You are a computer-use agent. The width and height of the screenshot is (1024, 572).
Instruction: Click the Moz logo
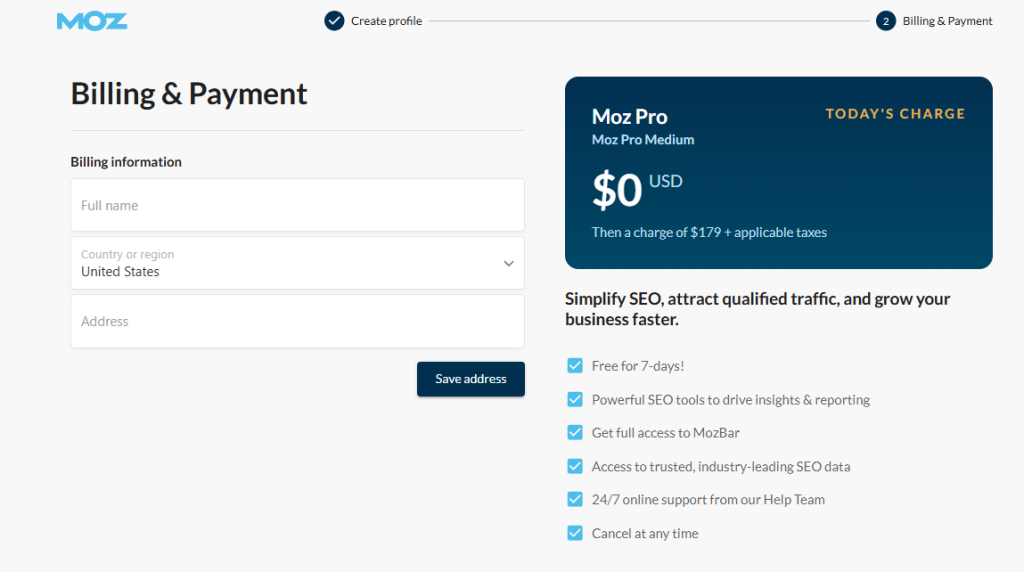point(92,22)
